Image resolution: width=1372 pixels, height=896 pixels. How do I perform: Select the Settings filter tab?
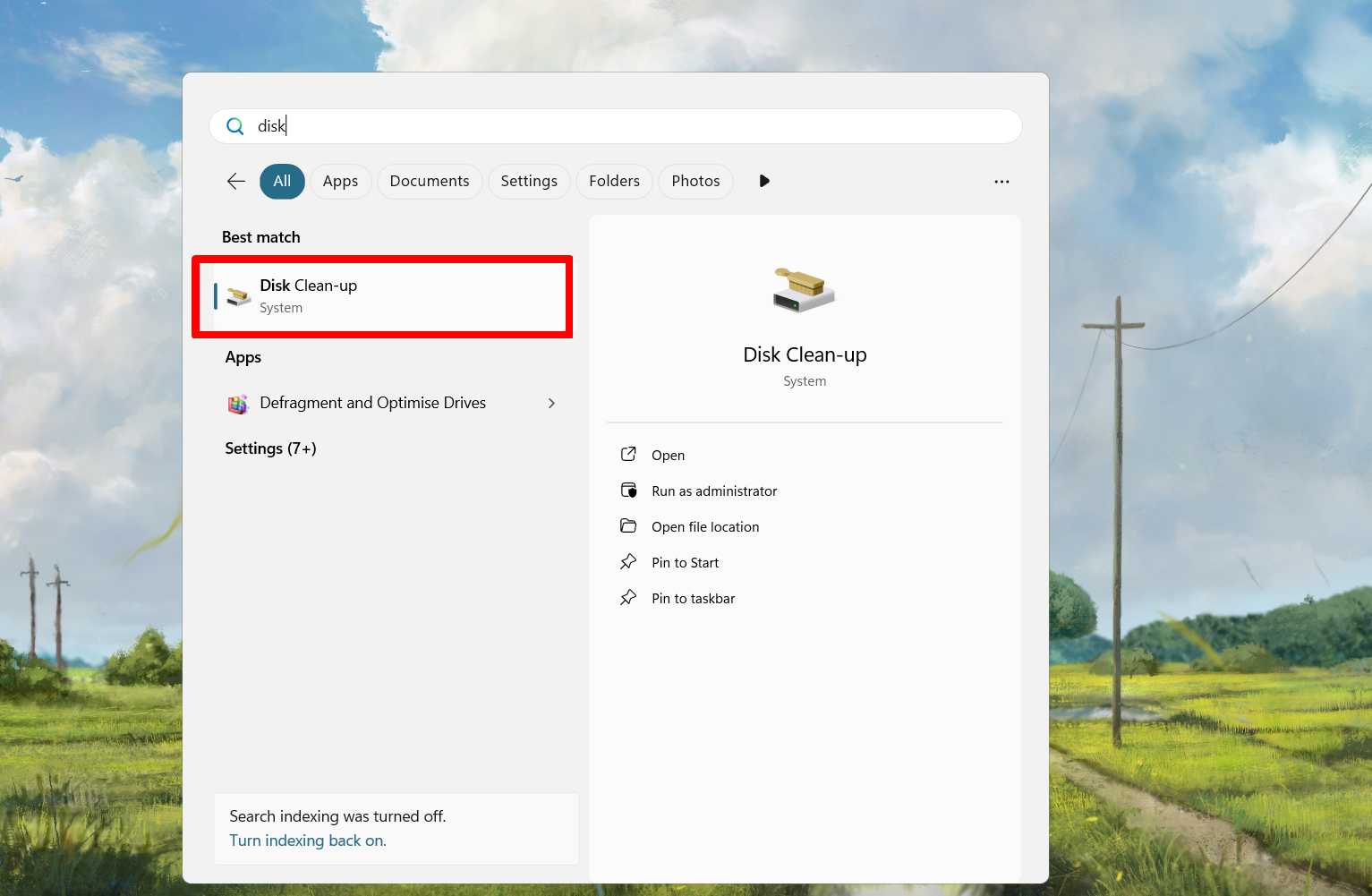(x=529, y=181)
